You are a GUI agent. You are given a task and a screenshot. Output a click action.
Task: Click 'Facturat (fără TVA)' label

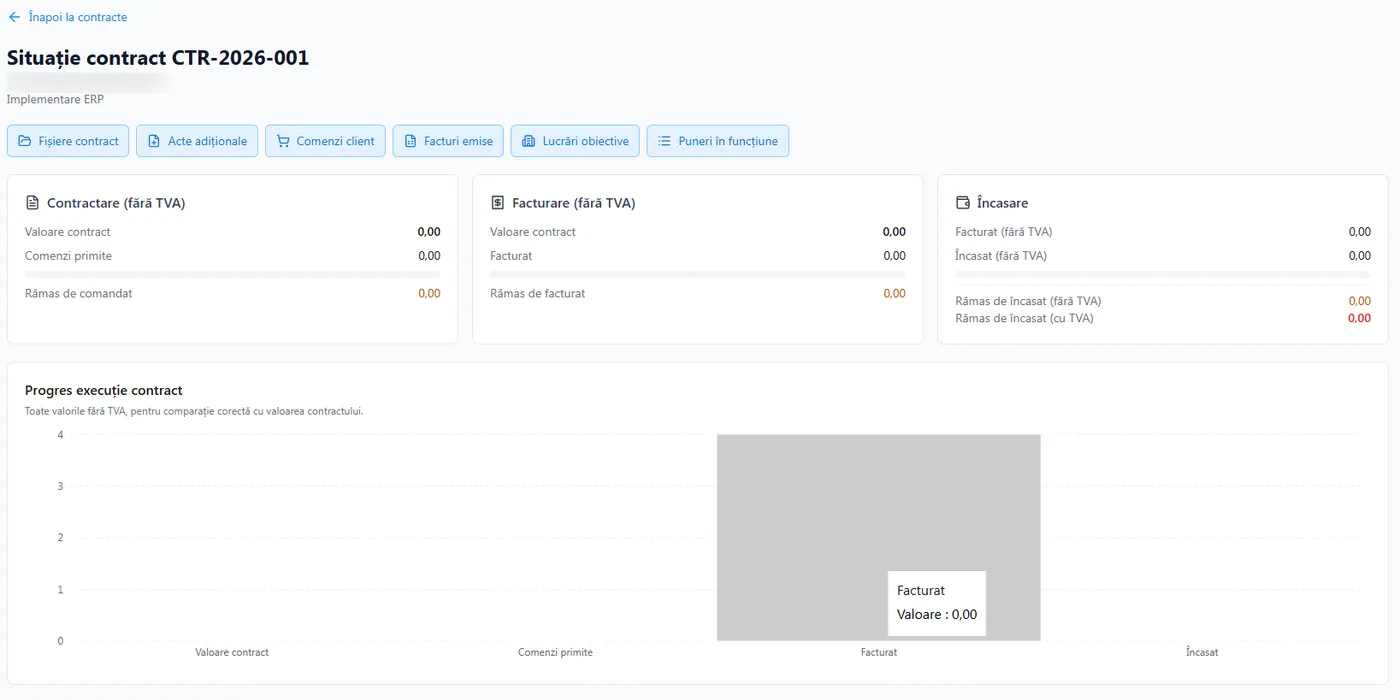(x=1004, y=232)
